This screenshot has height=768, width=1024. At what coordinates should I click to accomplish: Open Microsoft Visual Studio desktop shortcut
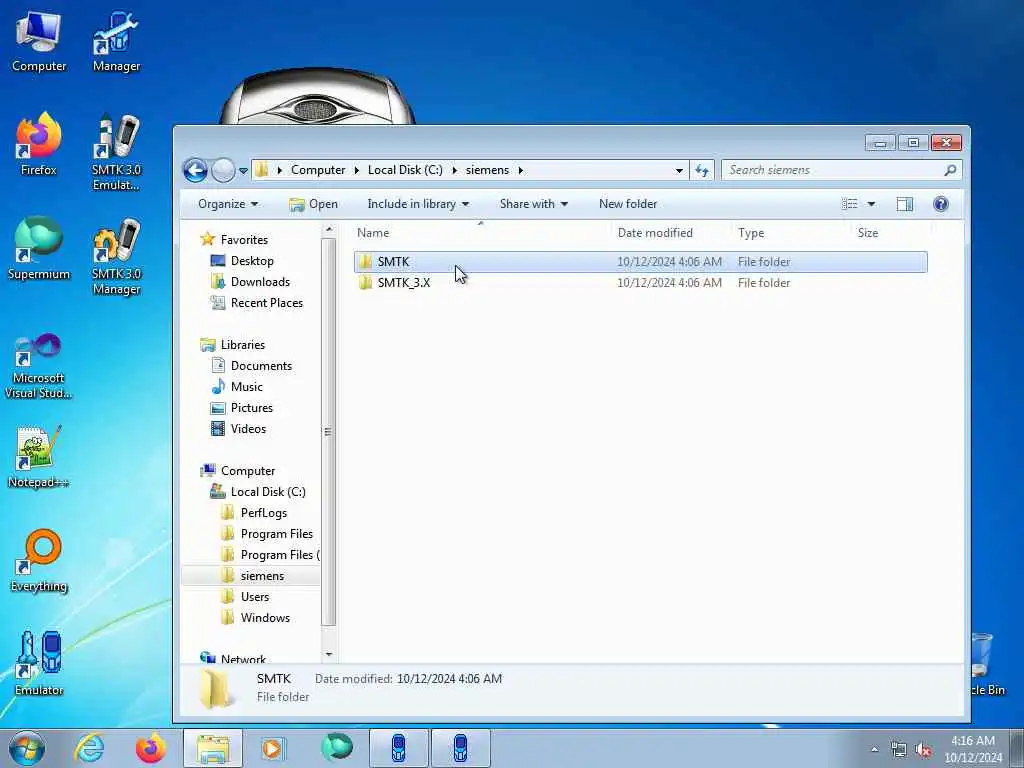click(39, 366)
